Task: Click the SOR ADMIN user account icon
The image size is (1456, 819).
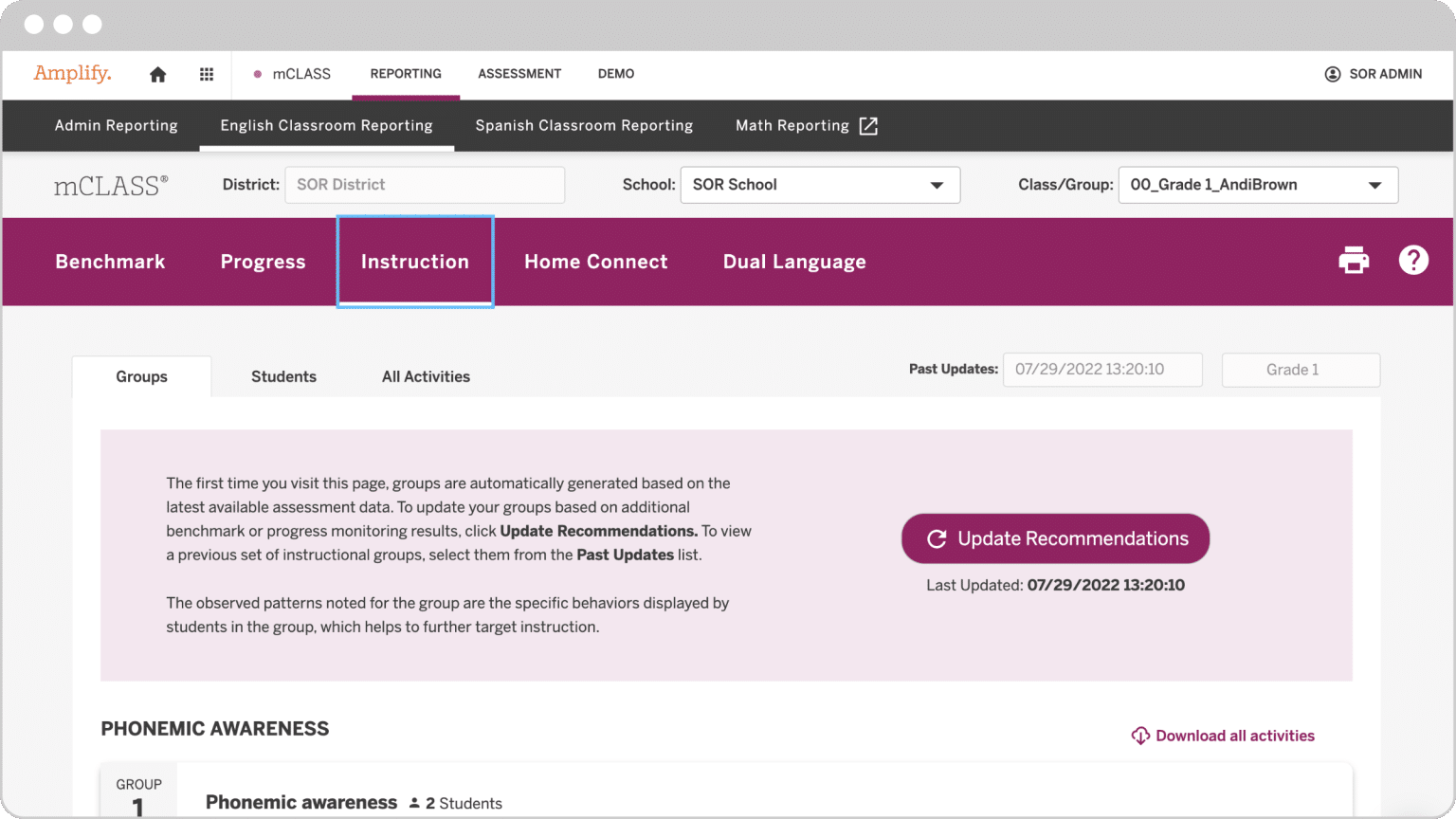Action: [x=1332, y=74]
